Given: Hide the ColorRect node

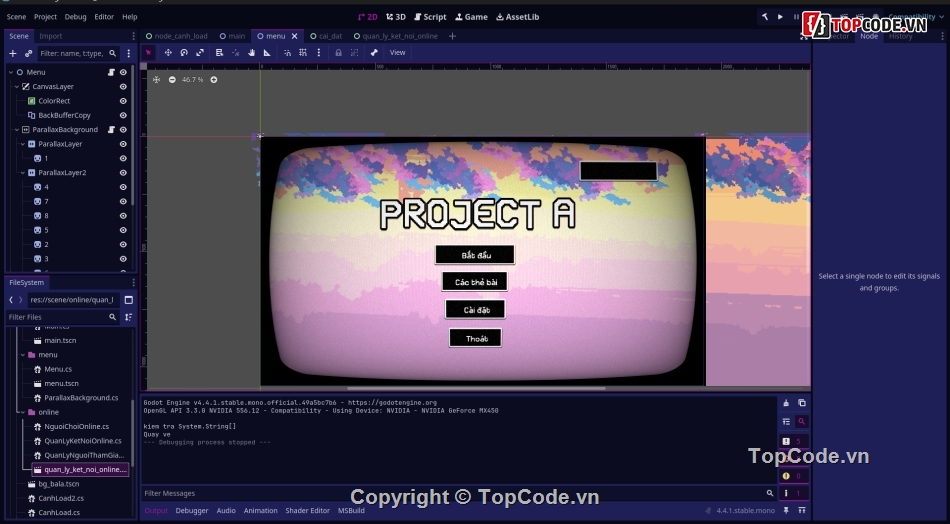Looking at the screenshot, I should 123,101.
